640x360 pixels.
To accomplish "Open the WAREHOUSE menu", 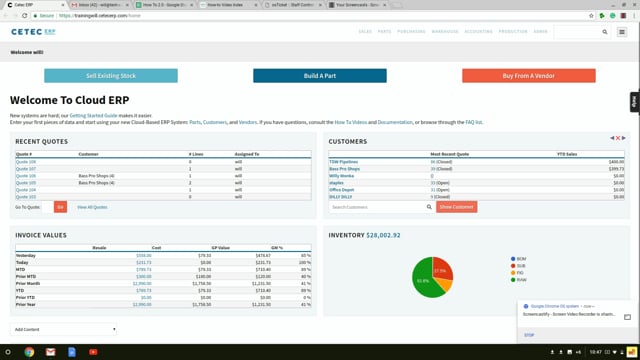I will pyautogui.click(x=445, y=31).
